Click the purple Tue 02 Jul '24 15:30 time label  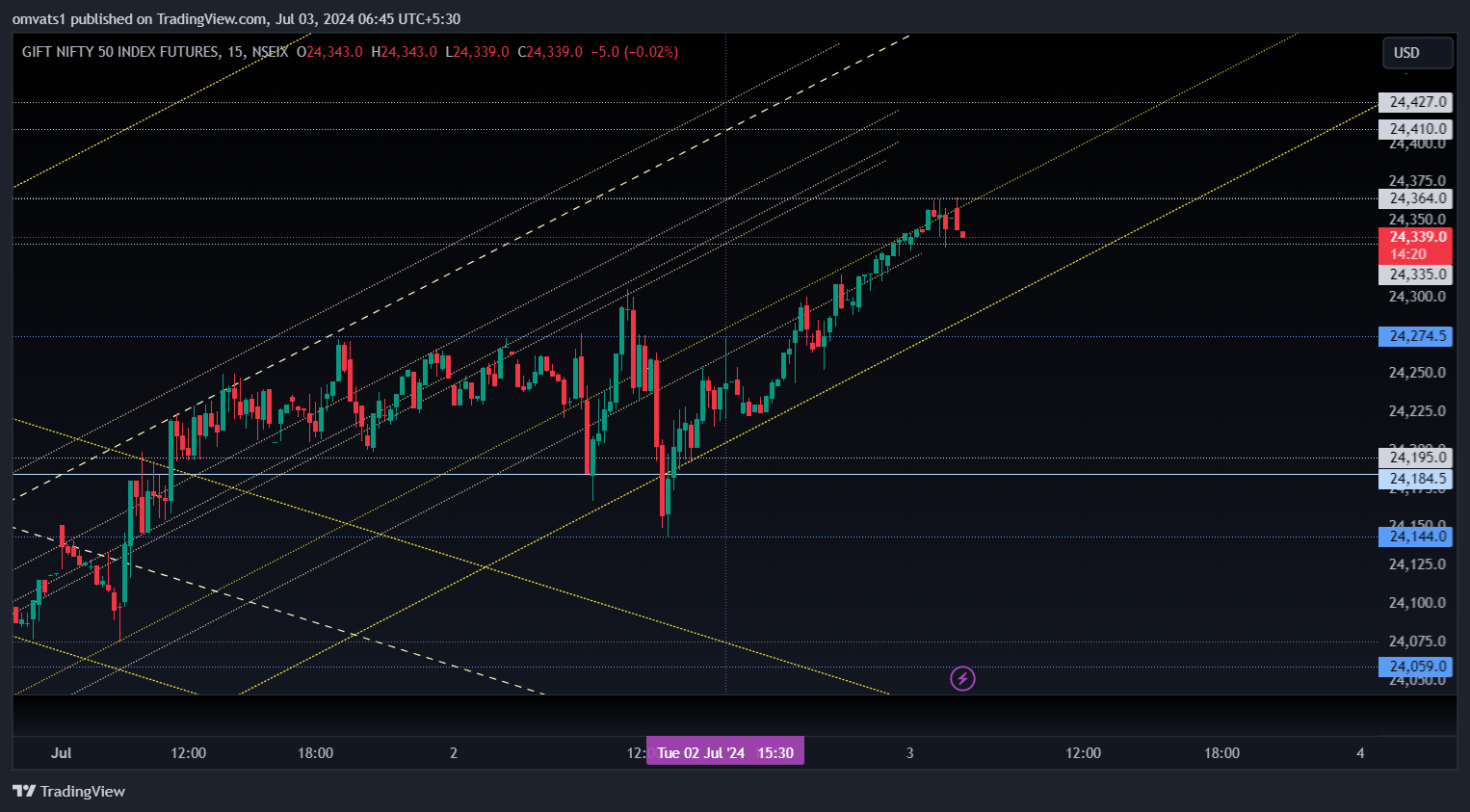(725, 752)
